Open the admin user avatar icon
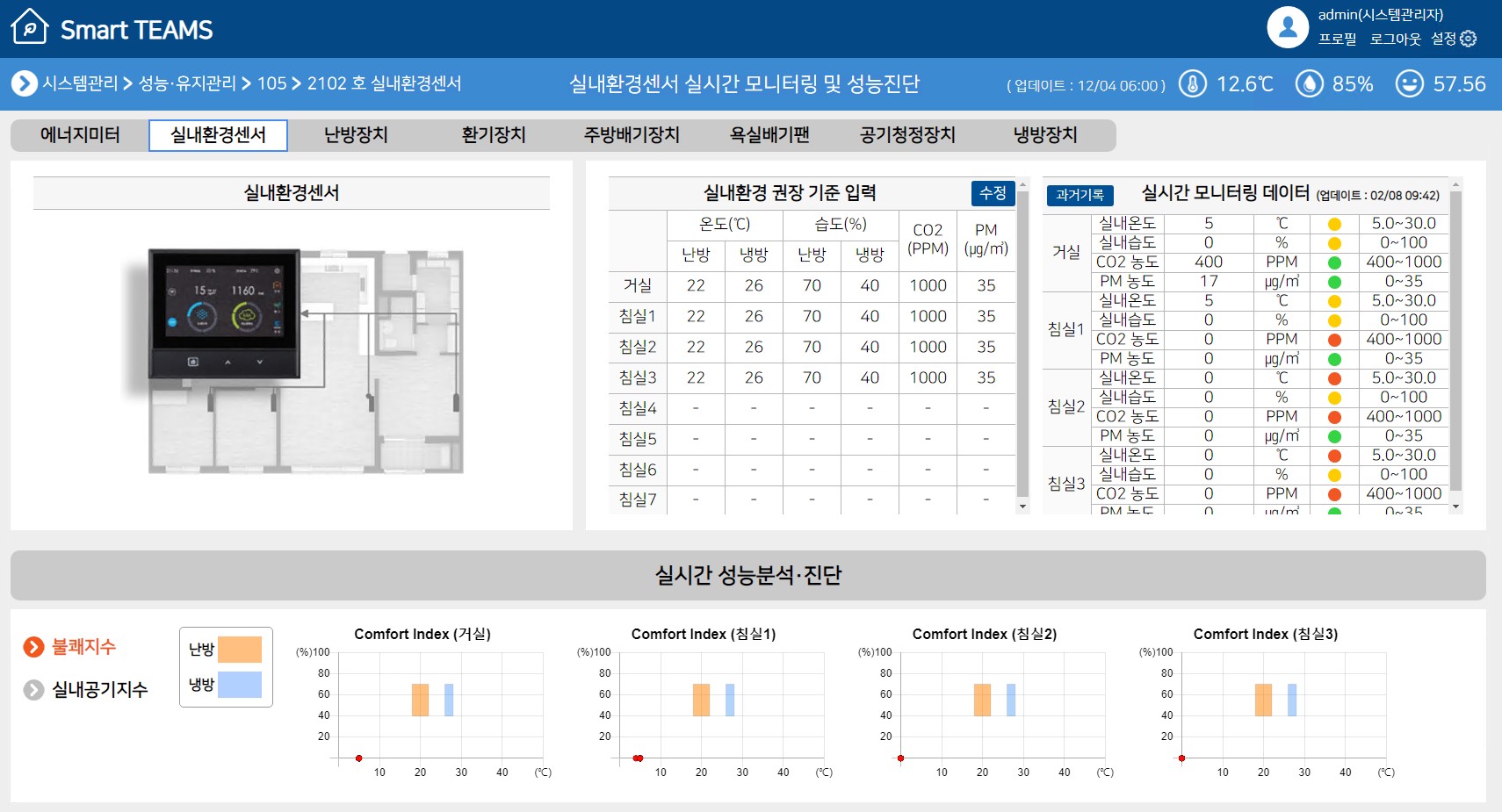Screen dimensions: 1502x812 (1288, 27)
